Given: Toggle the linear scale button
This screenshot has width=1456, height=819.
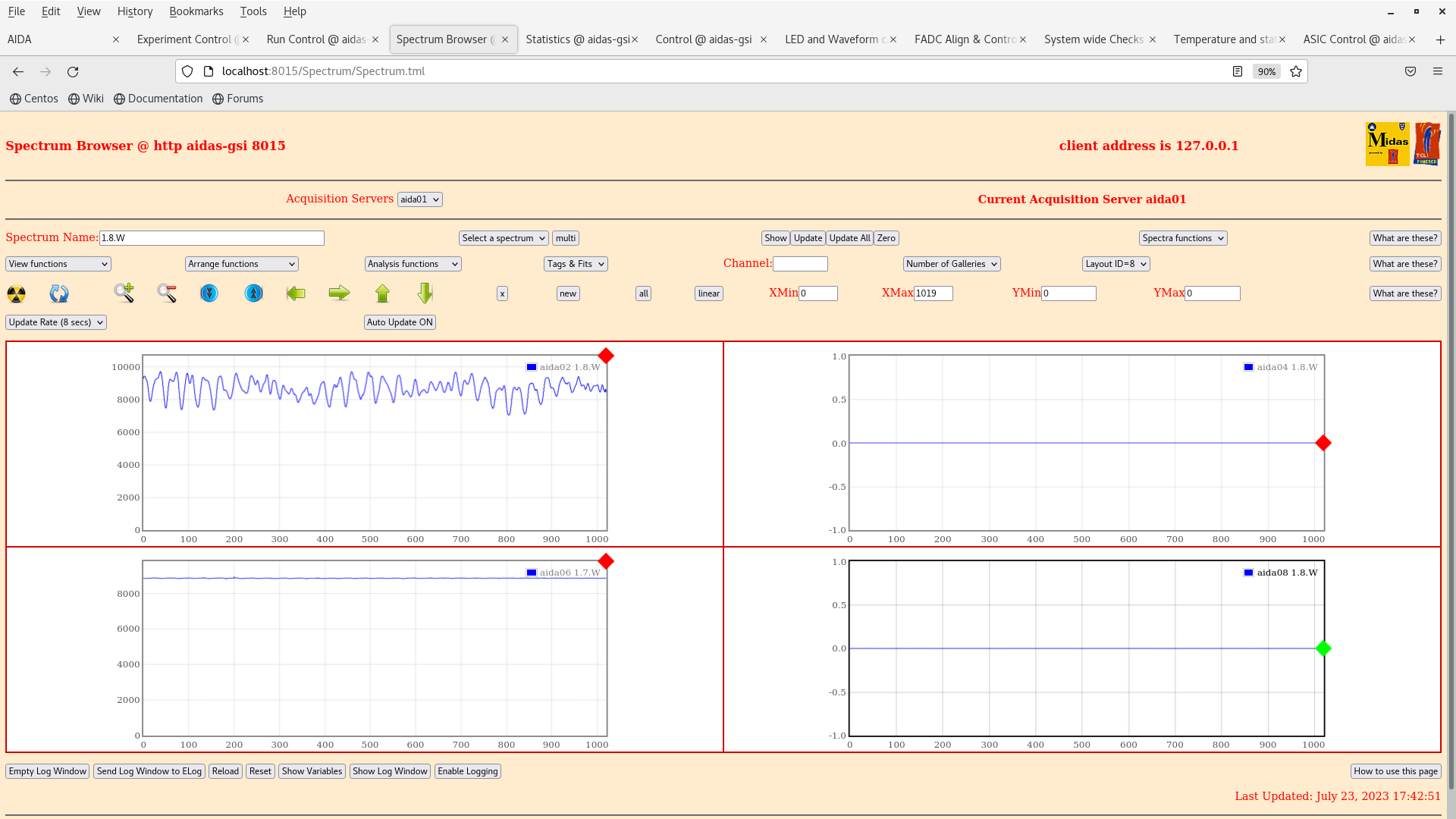Looking at the screenshot, I should click(708, 293).
